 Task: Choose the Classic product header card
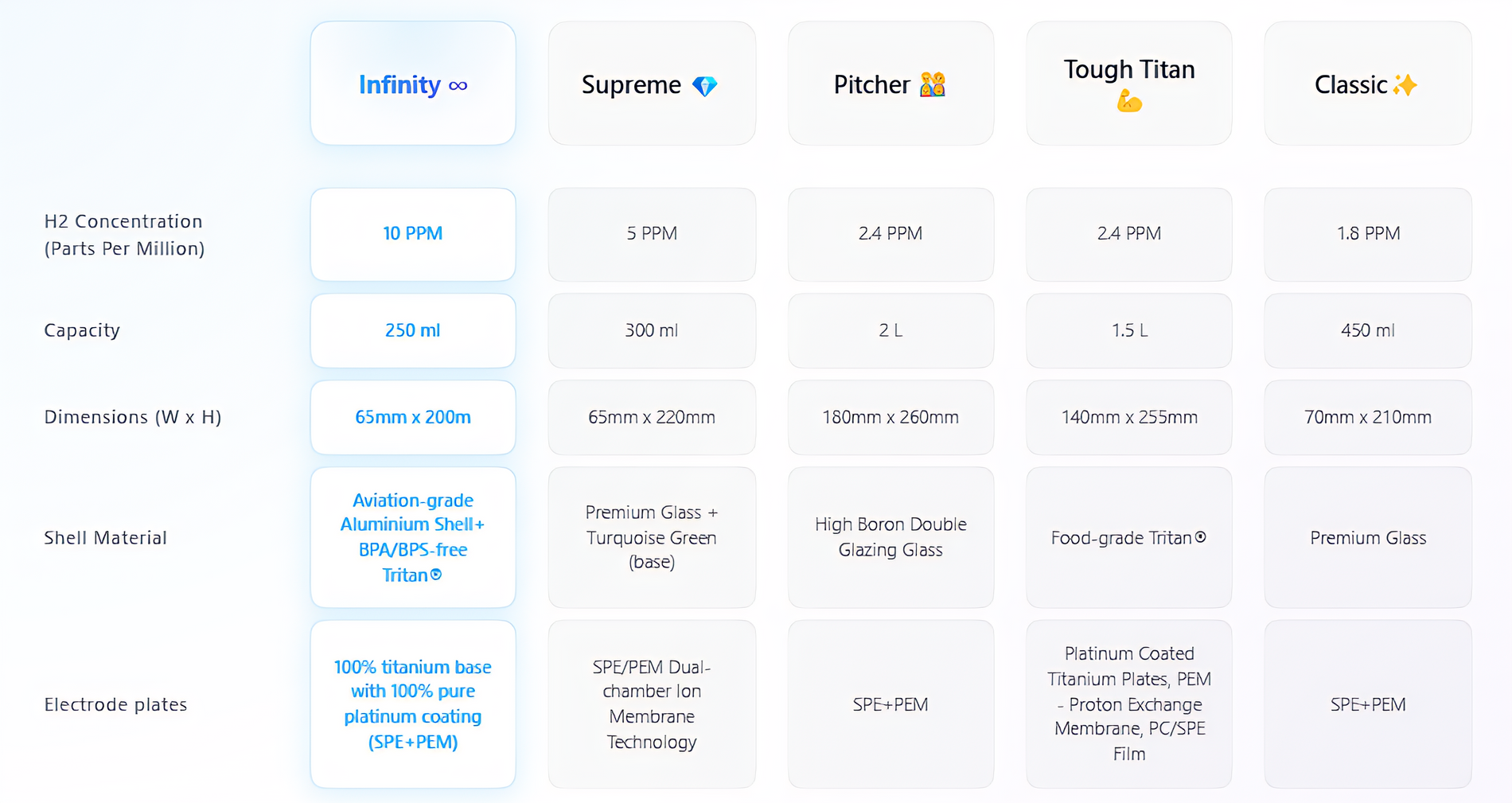click(x=1368, y=84)
